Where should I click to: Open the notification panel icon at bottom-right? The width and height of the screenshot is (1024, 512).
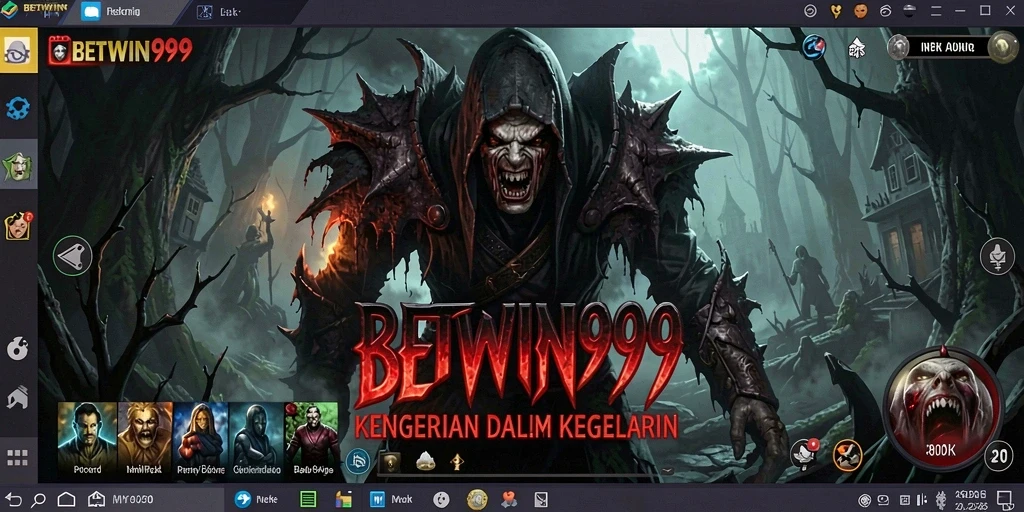click(x=1004, y=500)
